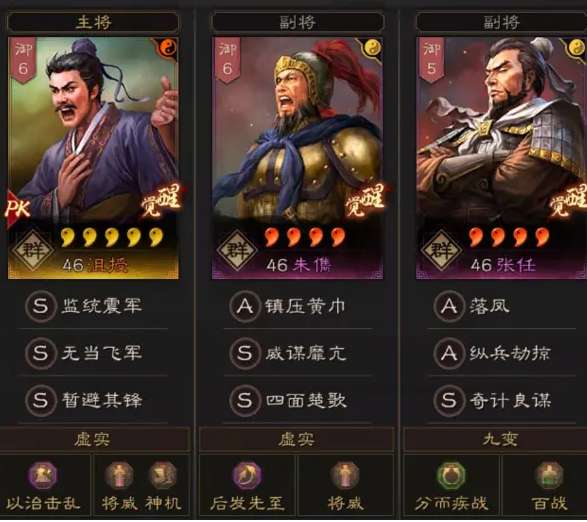Select the 奇计良谋 skill
This screenshot has width=587, height=522.
pyautogui.click(x=502, y=400)
